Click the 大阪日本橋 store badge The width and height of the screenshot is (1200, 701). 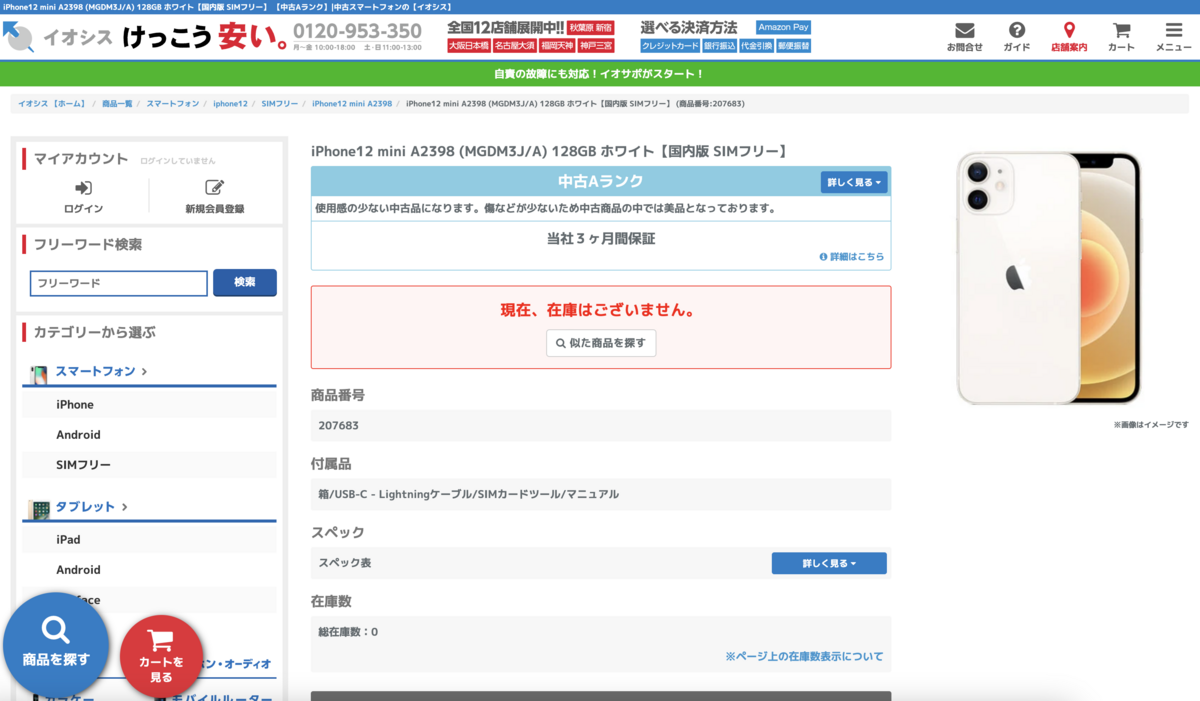coord(469,46)
